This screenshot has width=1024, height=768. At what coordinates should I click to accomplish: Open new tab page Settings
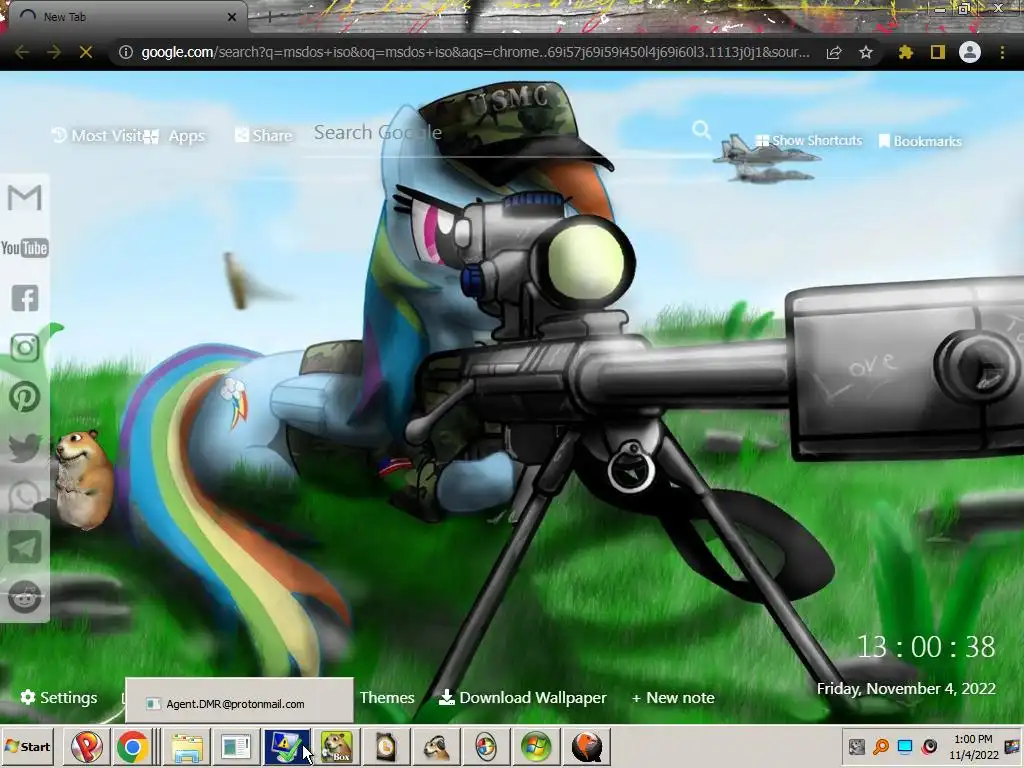[x=59, y=697]
